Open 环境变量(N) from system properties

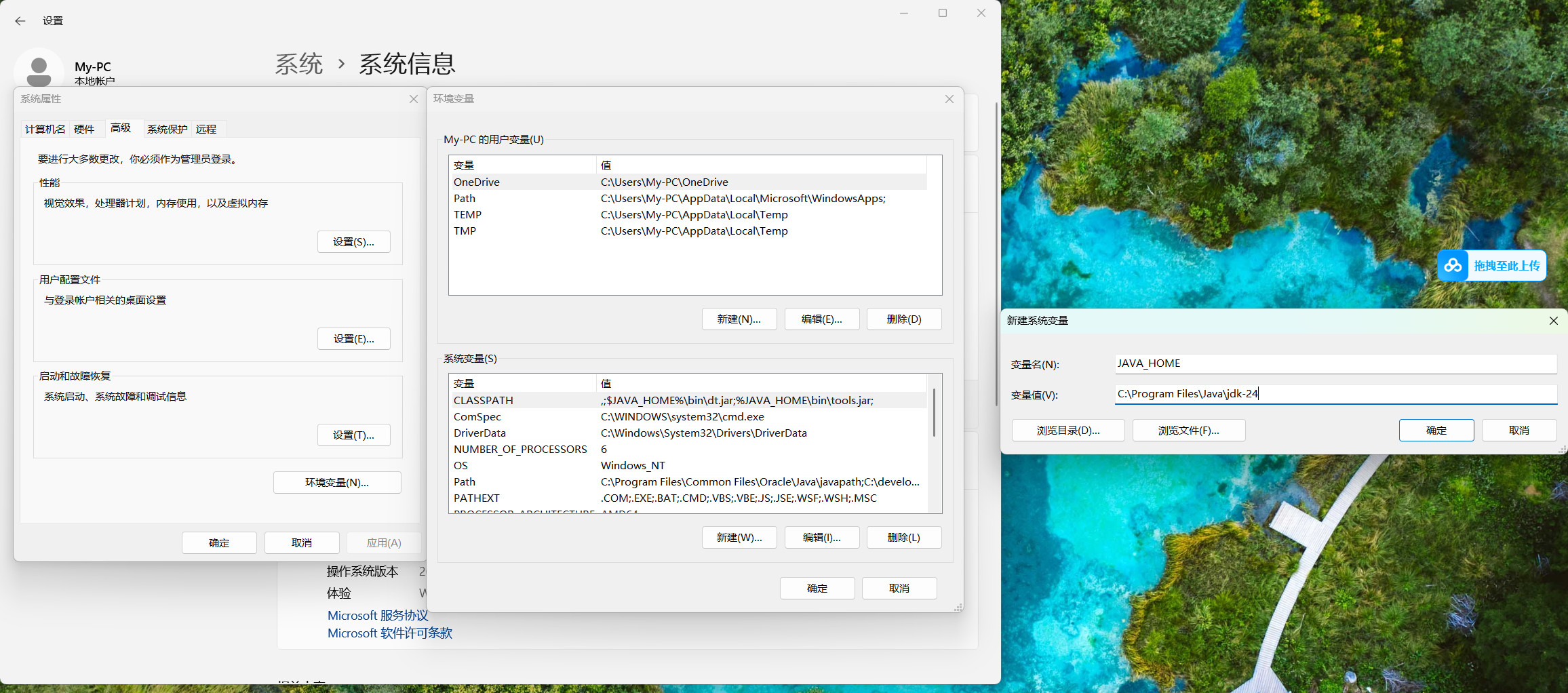click(337, 482)
